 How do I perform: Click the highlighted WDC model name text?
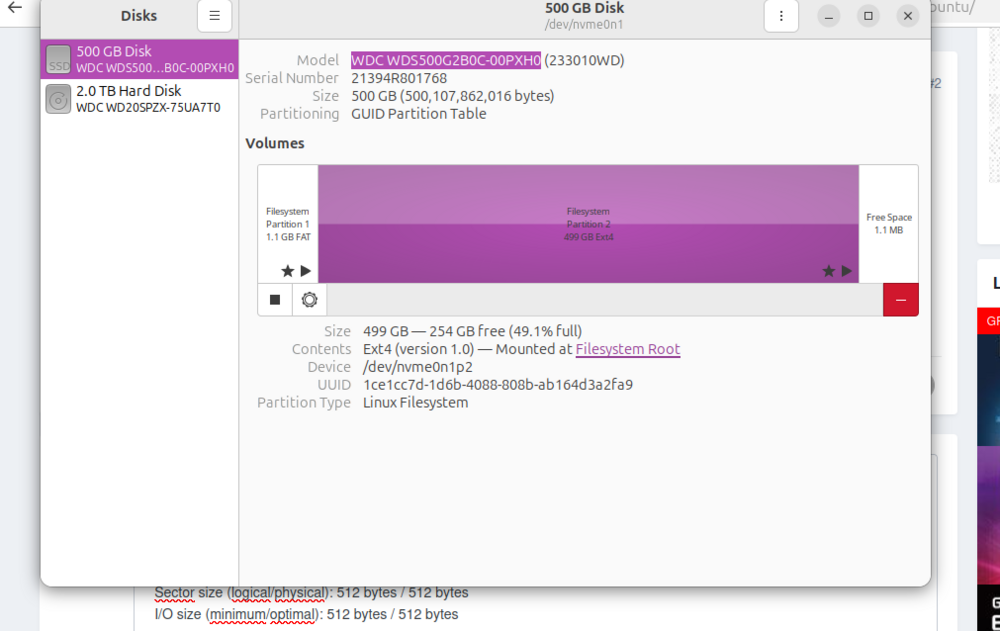point(446,60)
